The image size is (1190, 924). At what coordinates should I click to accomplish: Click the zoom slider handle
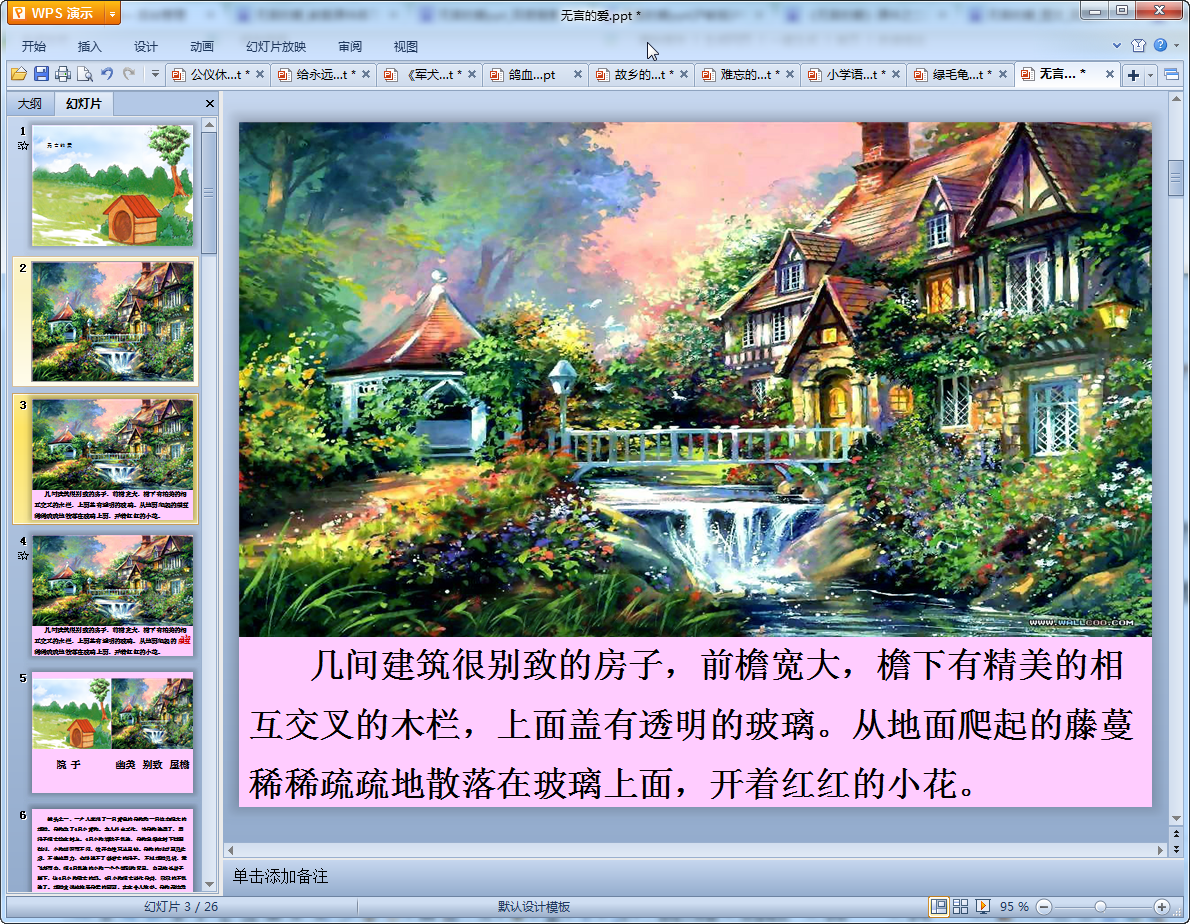1100,907
